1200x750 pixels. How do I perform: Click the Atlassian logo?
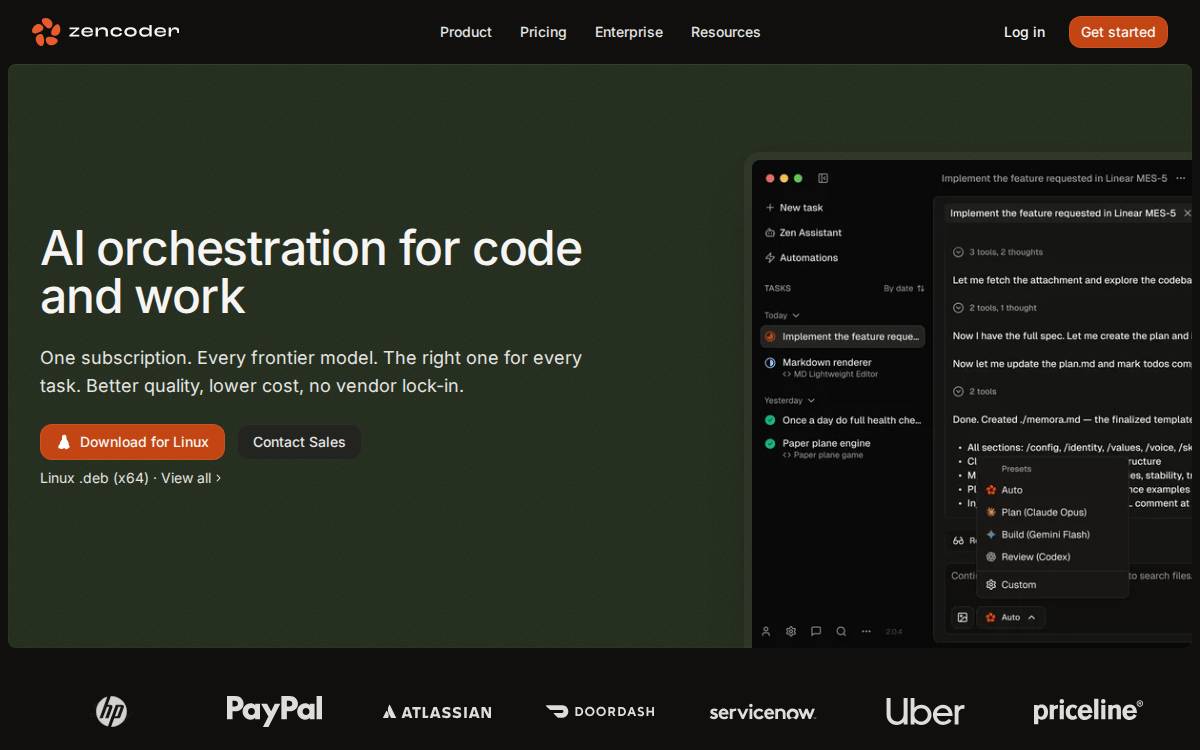437,712
